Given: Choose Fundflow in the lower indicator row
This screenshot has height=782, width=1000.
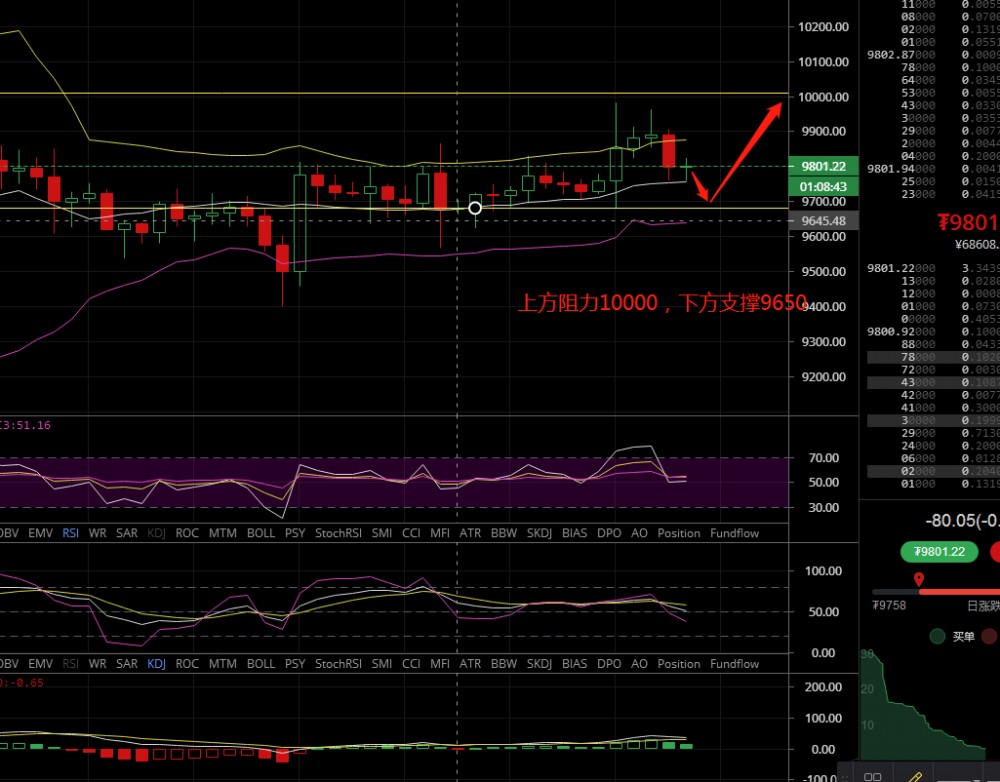Looking at the screenshot, I should [x=734, y=663].
